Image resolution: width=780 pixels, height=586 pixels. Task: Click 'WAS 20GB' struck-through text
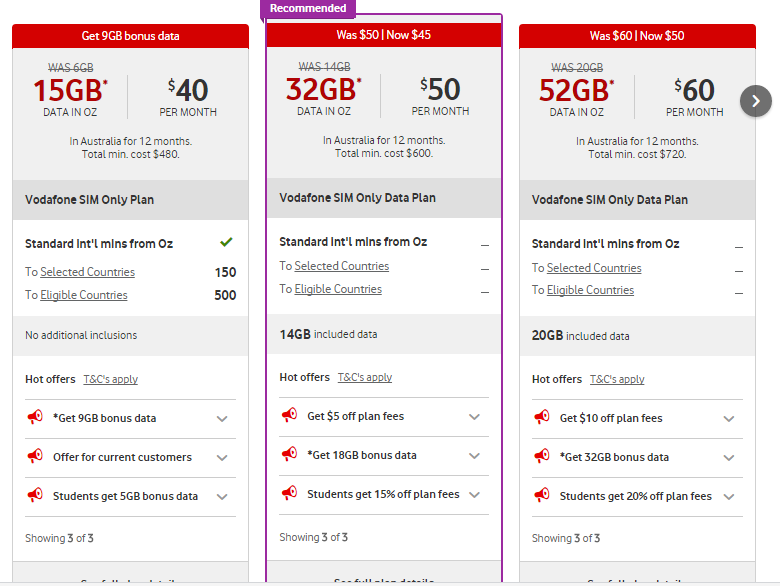click(x=577, y=68)
